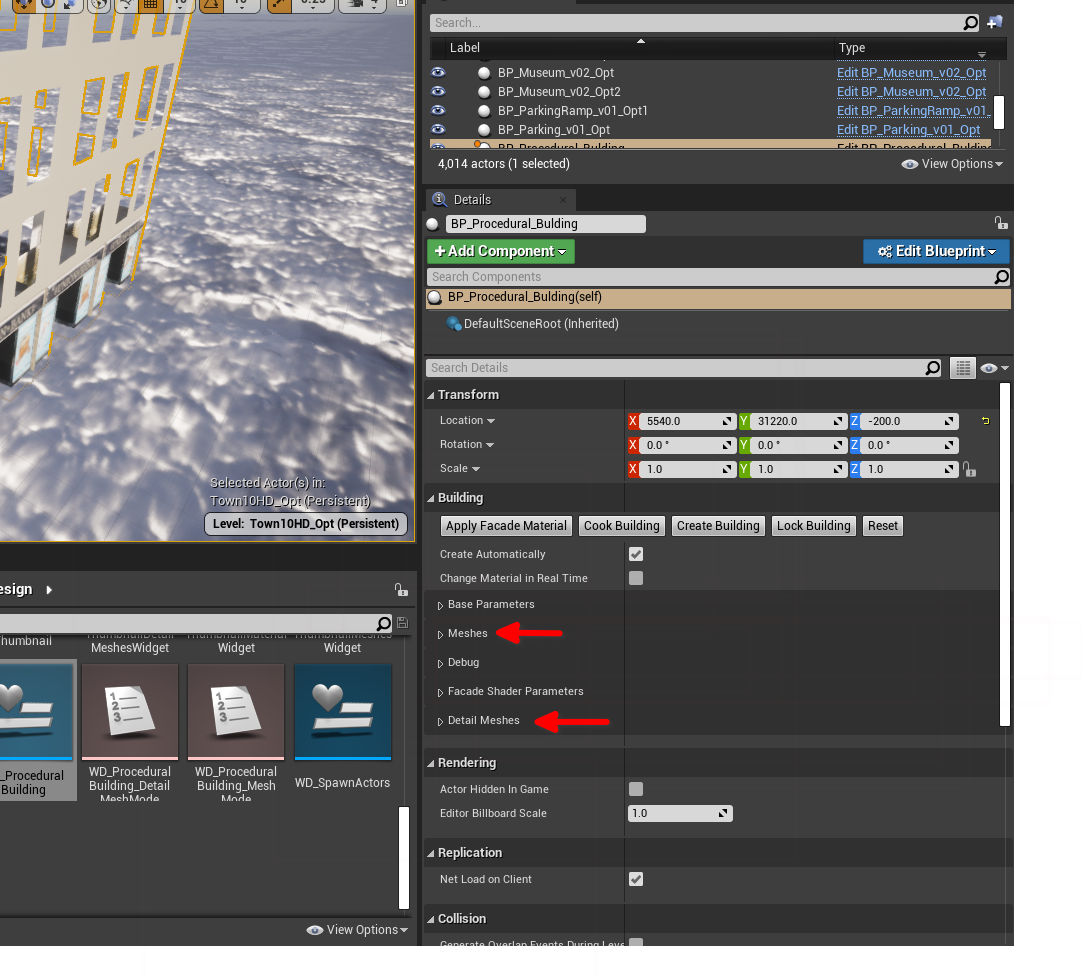Image resolution: width=1082 pixels, height=977 pixels.
Task: Open the property matrix grid icon
Action: click(962, 368)
